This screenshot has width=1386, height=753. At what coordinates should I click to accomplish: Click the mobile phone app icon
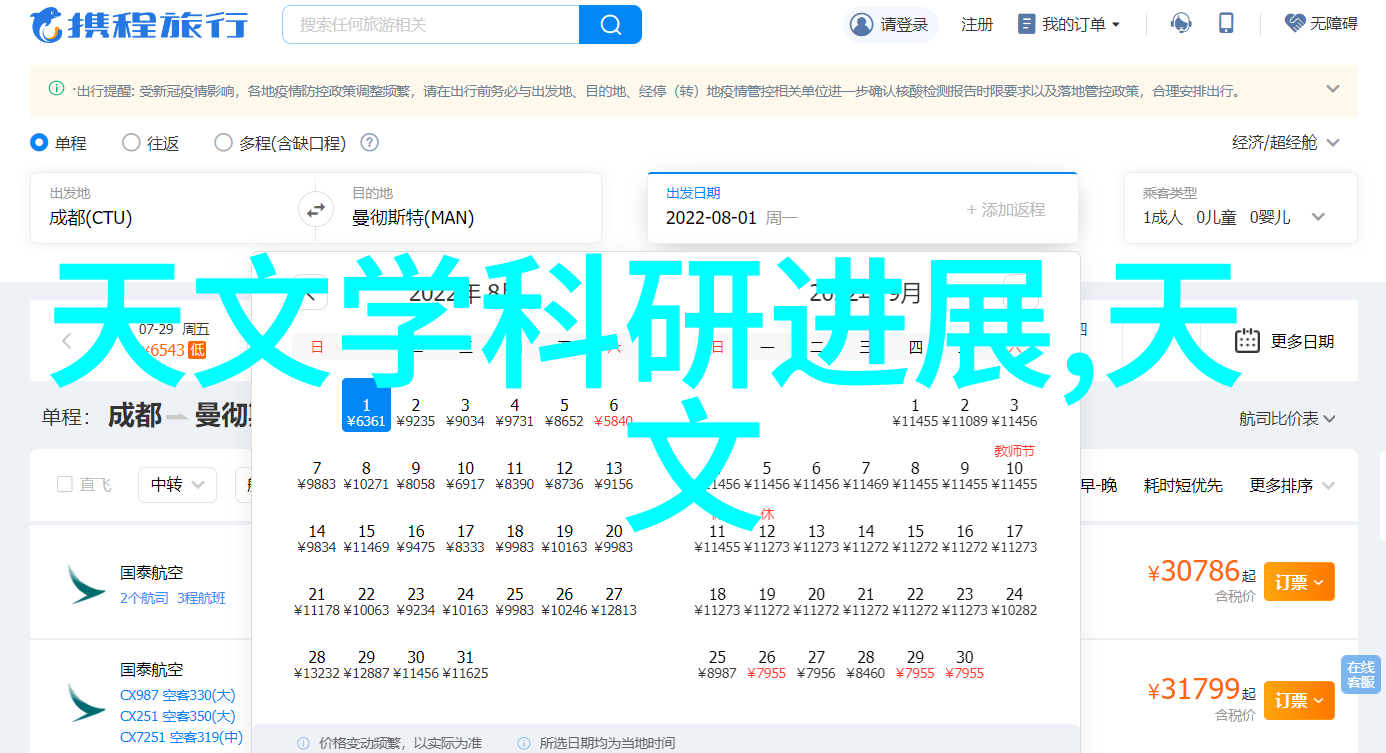click(1226, 24)
